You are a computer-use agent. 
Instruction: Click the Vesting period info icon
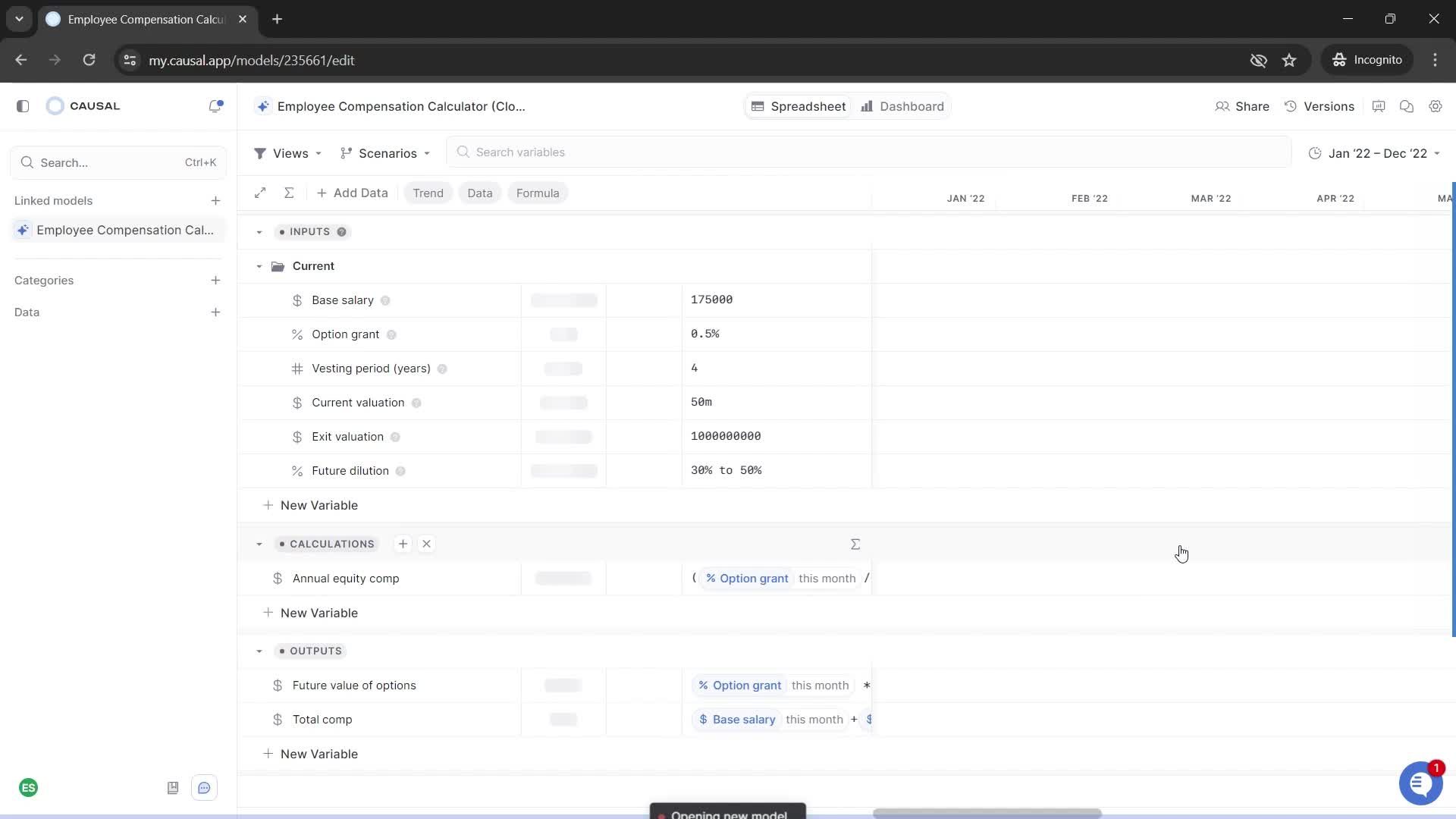tap(442, 369)
